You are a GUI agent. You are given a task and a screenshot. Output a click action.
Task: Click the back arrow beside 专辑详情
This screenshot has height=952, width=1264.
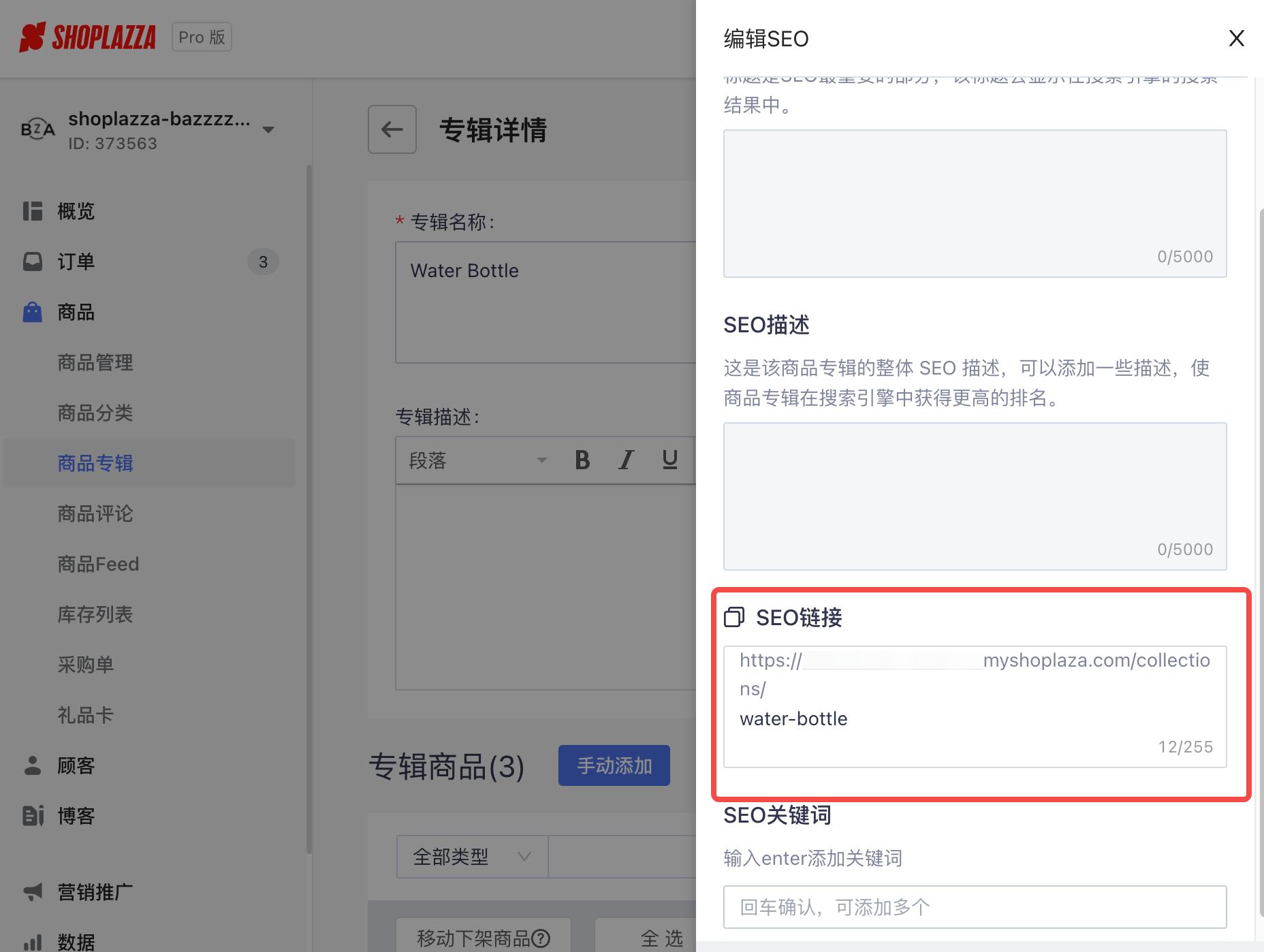tap(392, 129)
